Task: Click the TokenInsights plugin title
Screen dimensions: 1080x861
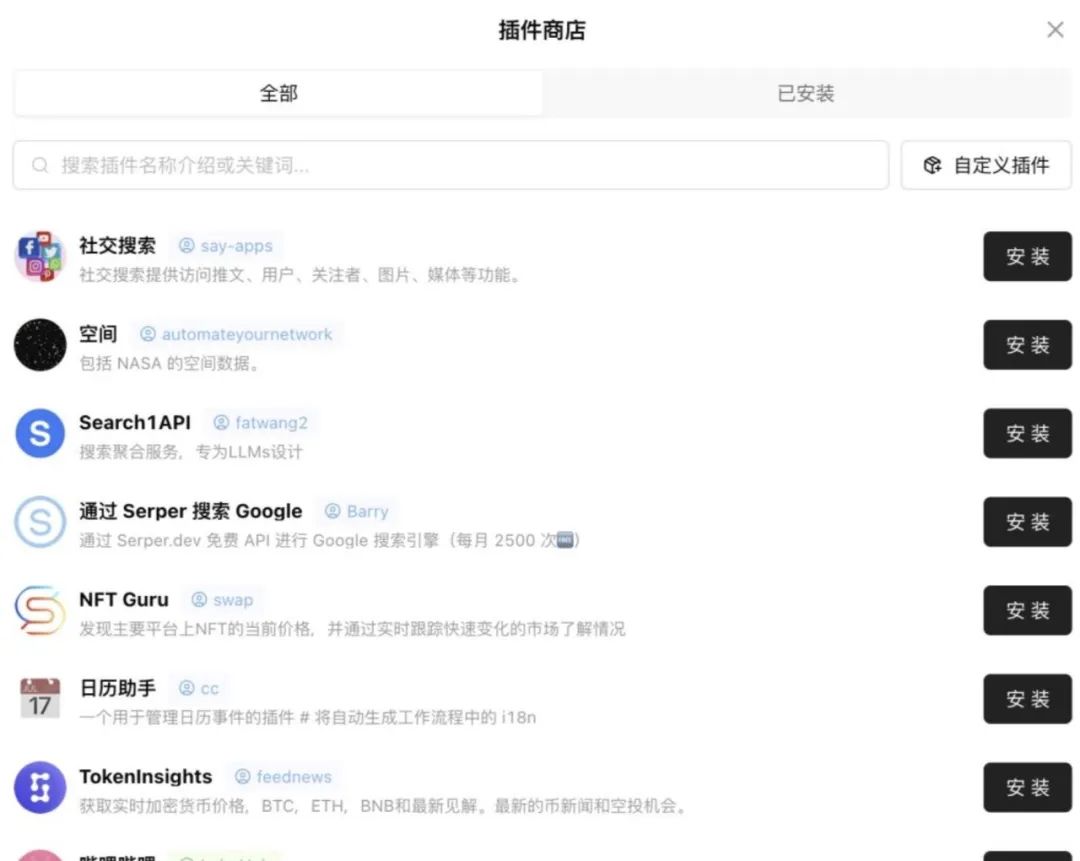Action: pyautogui.click(x=145, y=776)
